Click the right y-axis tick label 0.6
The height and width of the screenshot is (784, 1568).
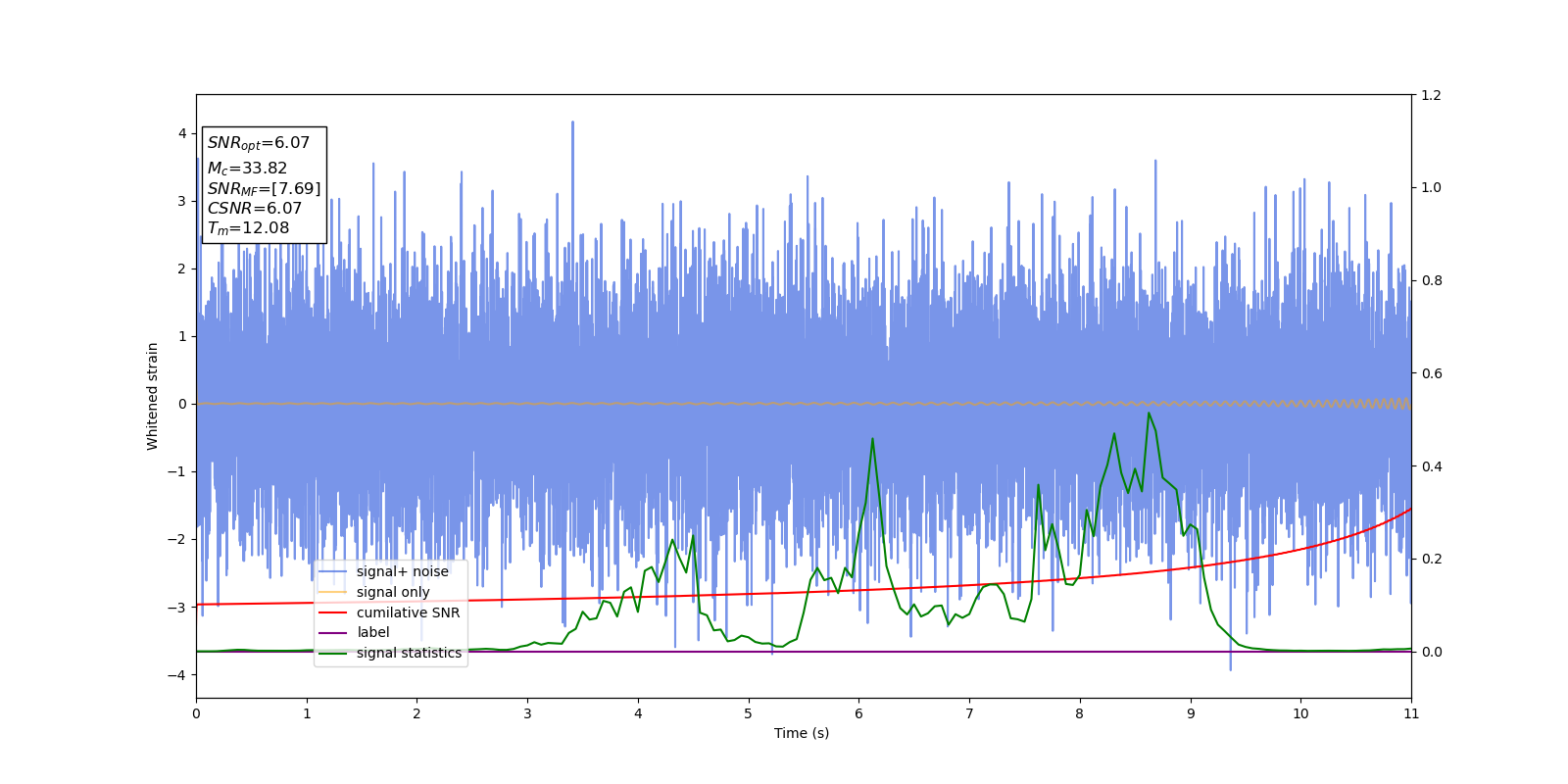(1431, 373)
